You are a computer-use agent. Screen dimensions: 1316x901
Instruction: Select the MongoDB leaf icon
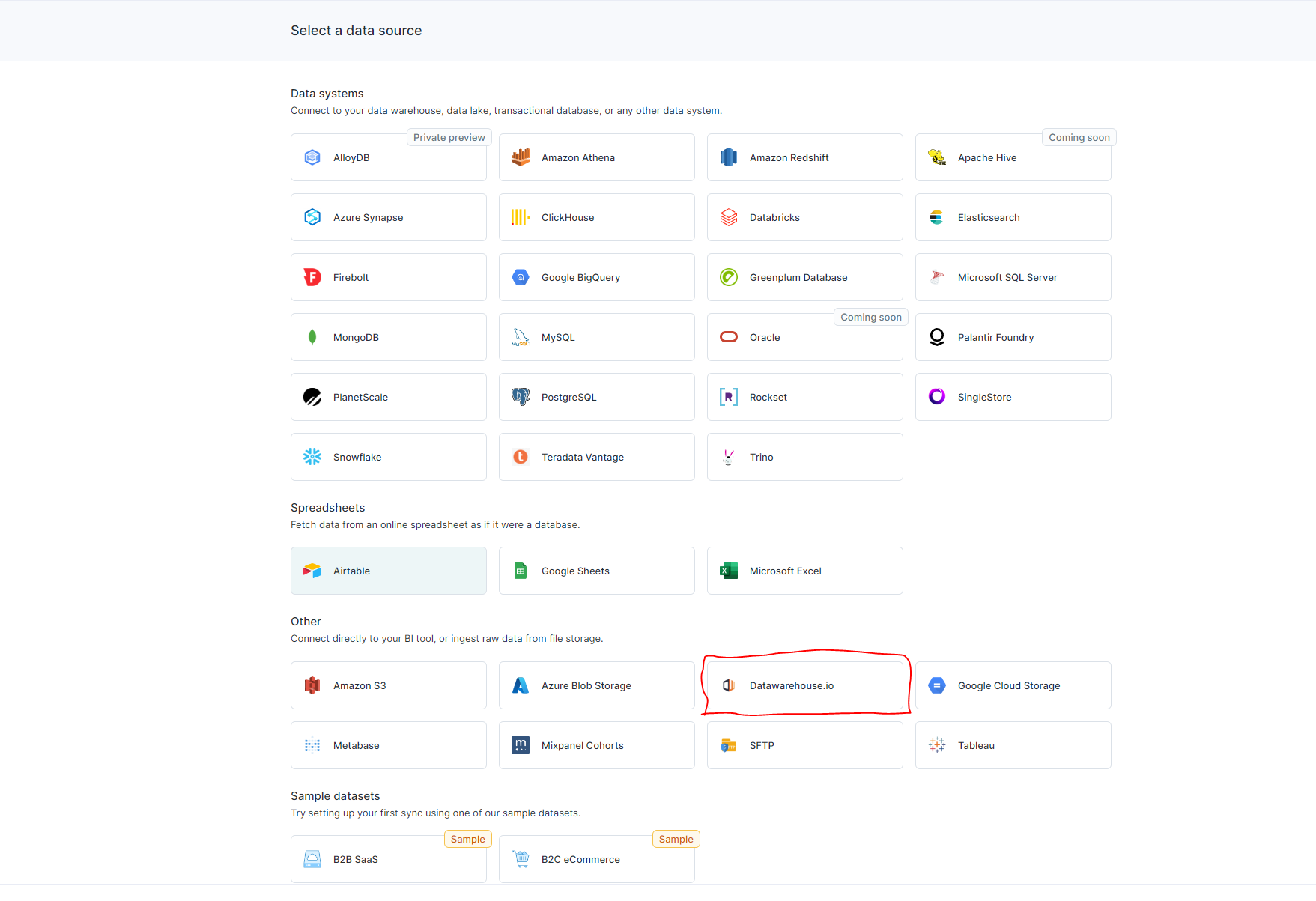[x=312, y=337]
